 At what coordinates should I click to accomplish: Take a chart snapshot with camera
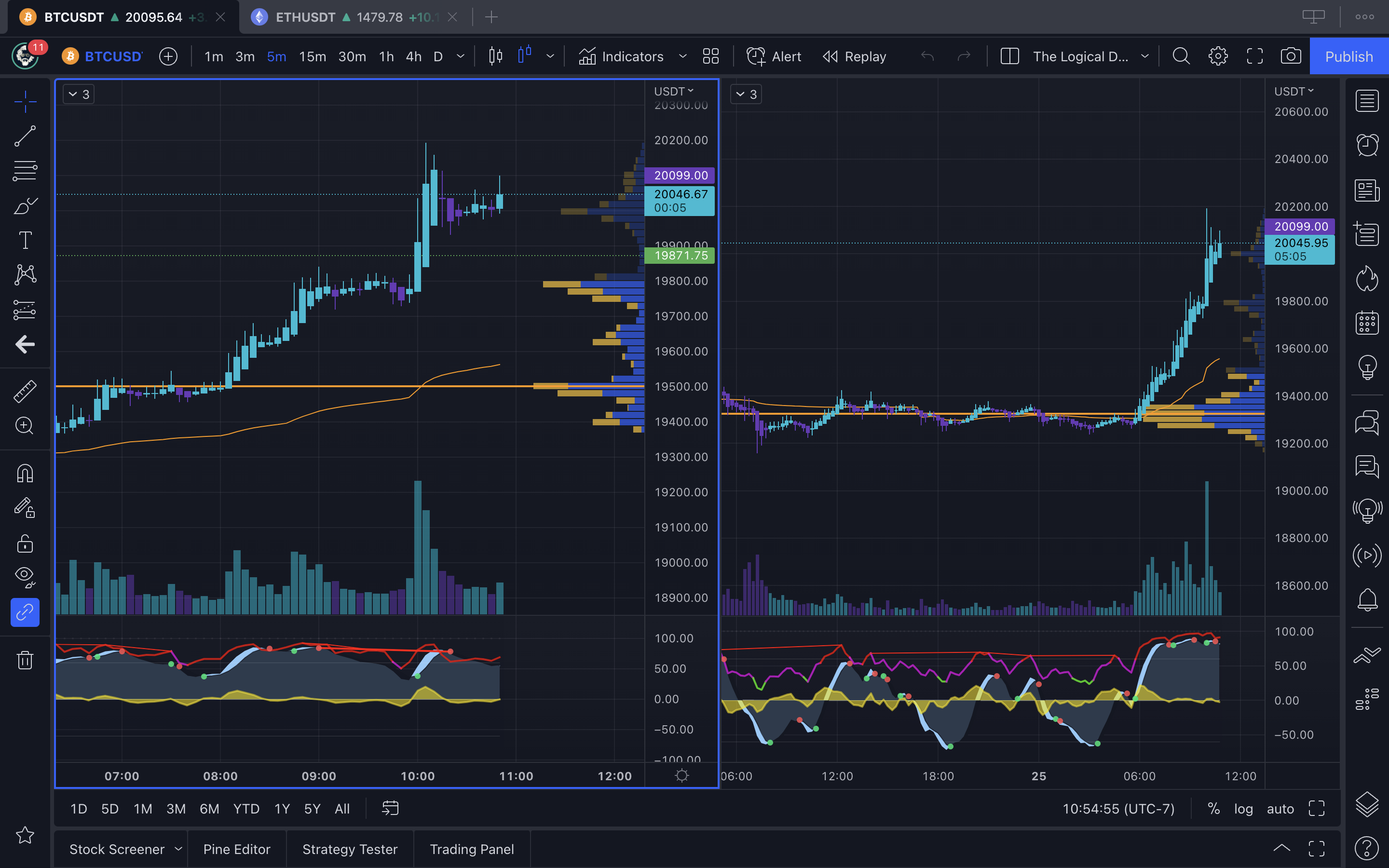1291,56
